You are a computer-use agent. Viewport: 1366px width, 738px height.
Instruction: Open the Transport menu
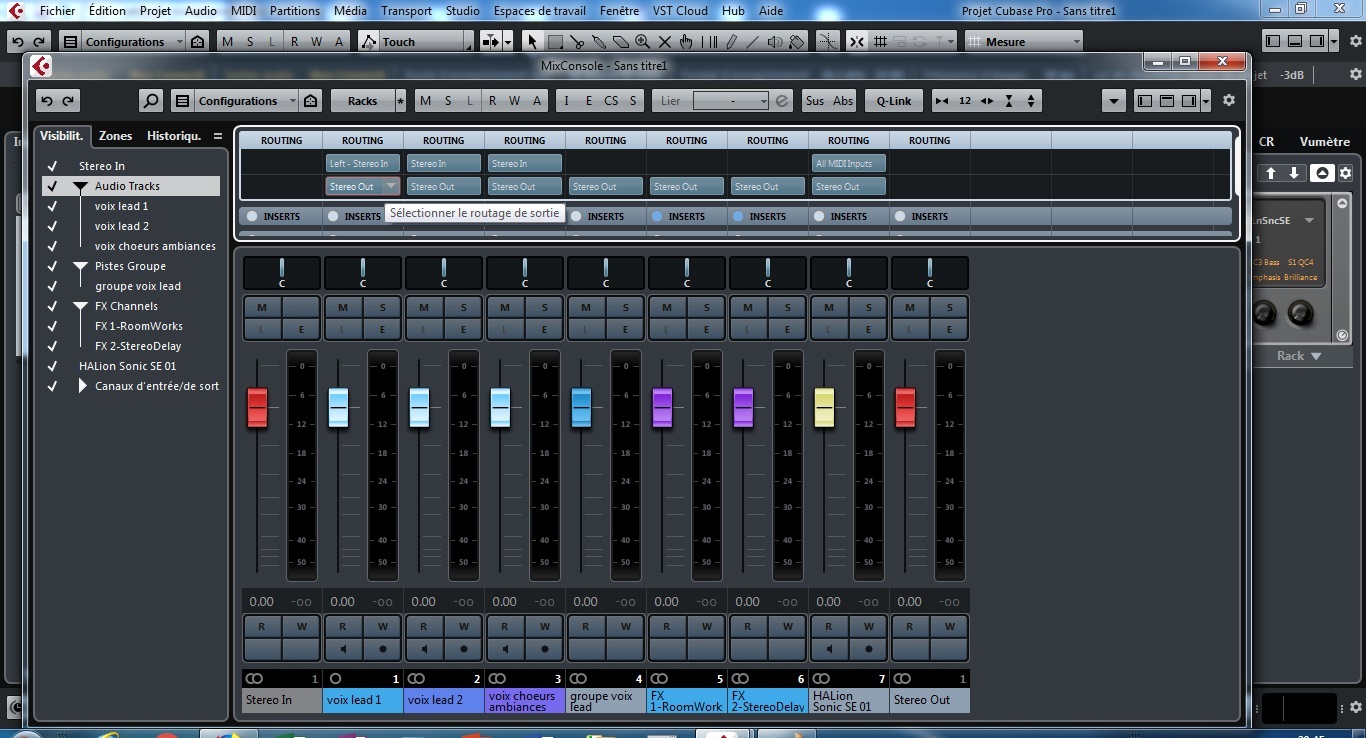point(406,11)
